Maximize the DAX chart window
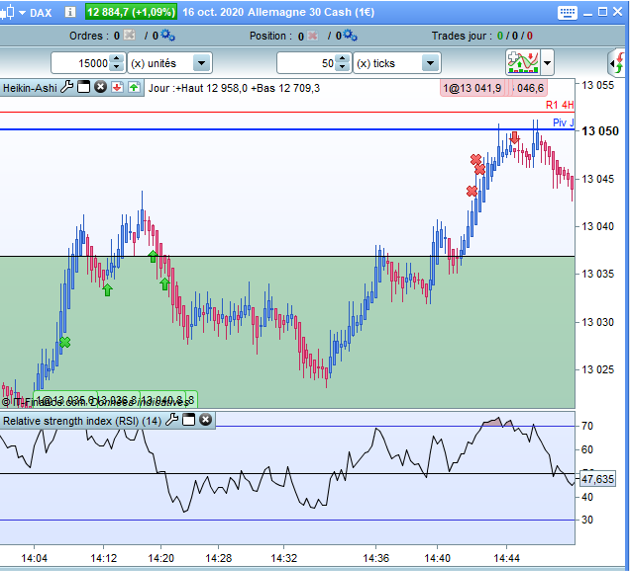This screenshot has height=571, width=630. pyautogui.click(x=602, y=12)
